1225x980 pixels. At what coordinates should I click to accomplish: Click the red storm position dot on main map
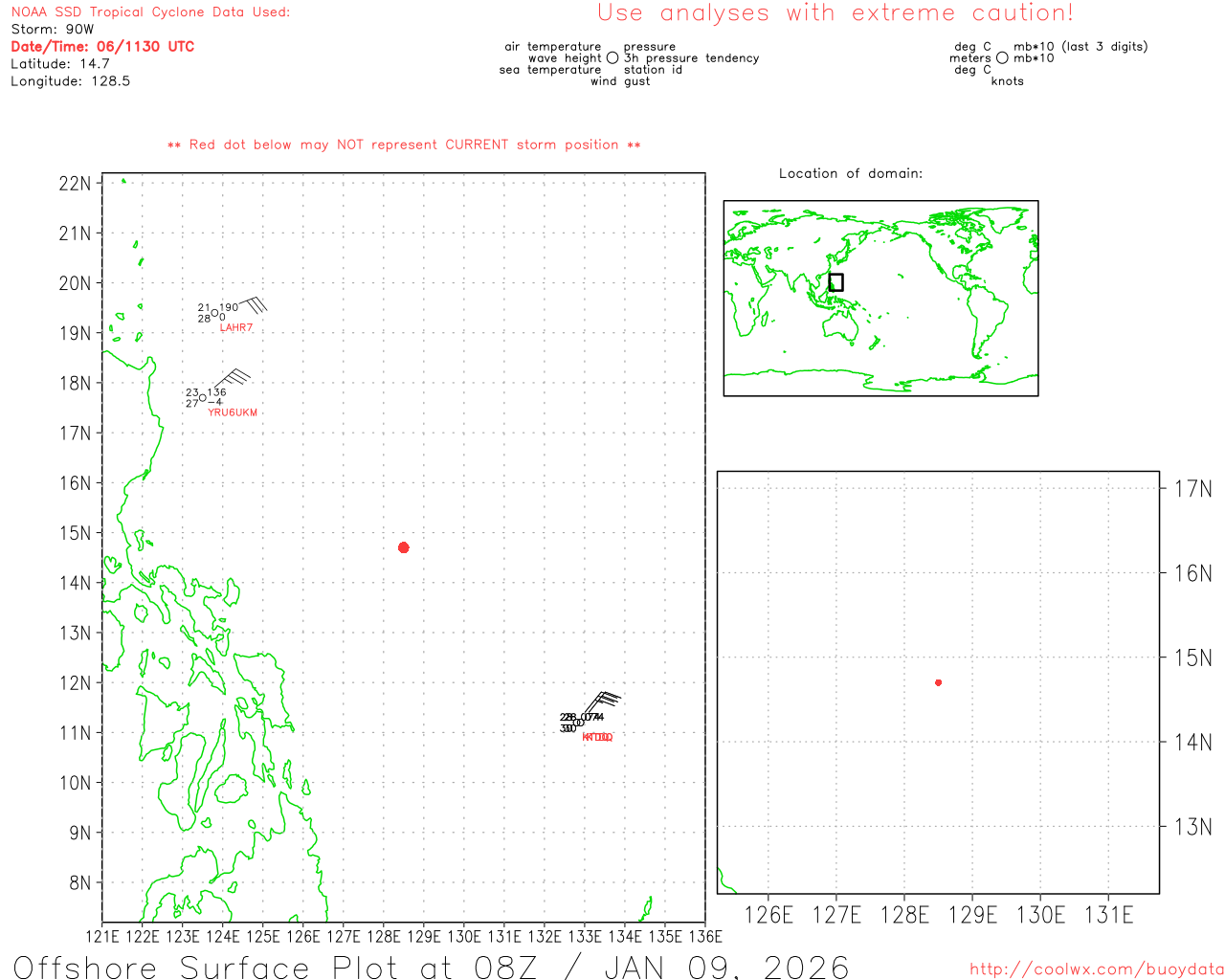tap(403, 547)
